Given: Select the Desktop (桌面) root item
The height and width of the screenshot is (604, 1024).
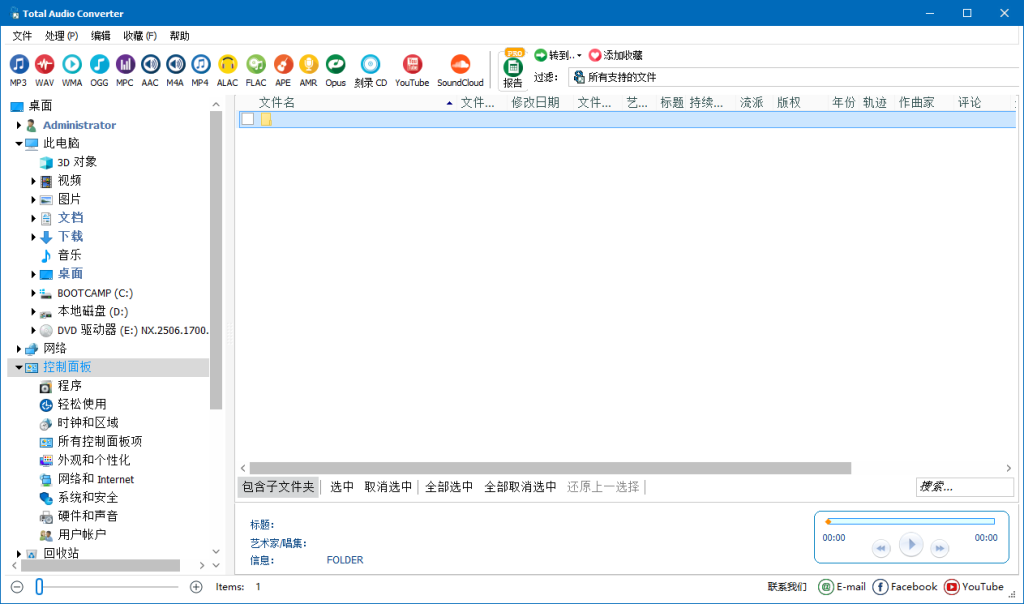Looking at the screenshot, I should coord(40,106).
